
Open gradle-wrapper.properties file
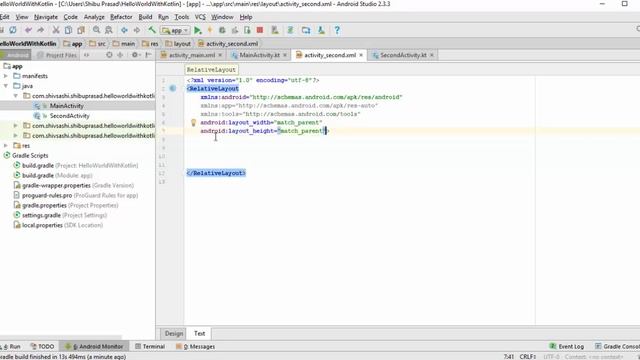pyautogui.click(x=73, y=185)
